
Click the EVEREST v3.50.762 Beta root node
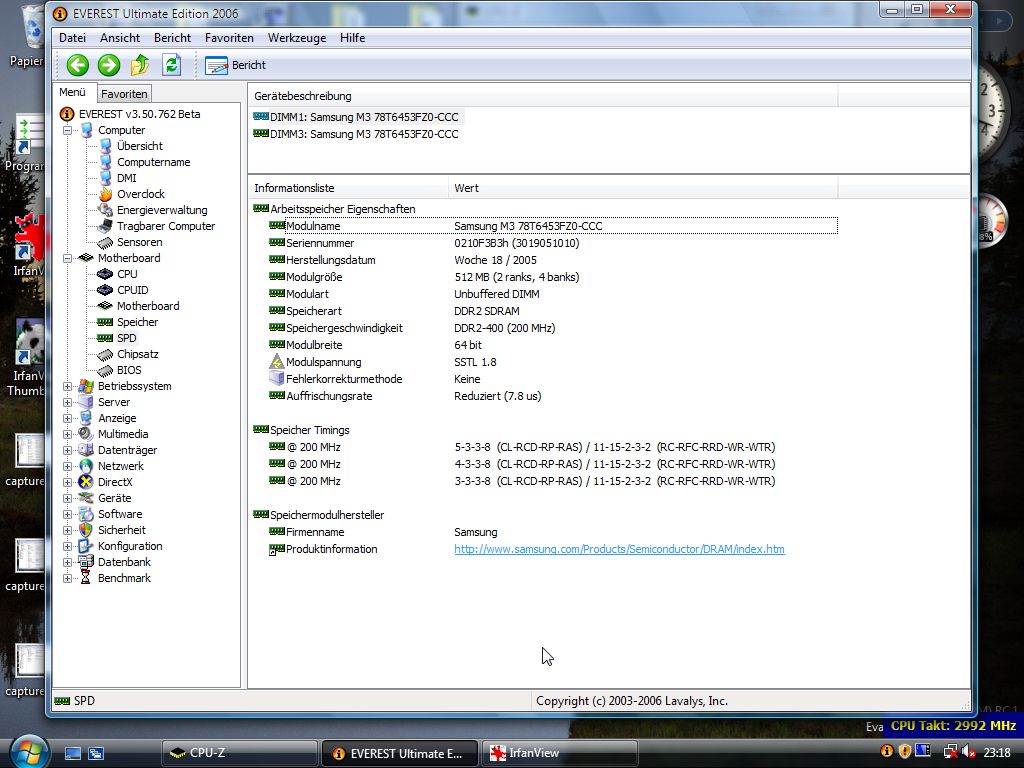click(139, 114)
